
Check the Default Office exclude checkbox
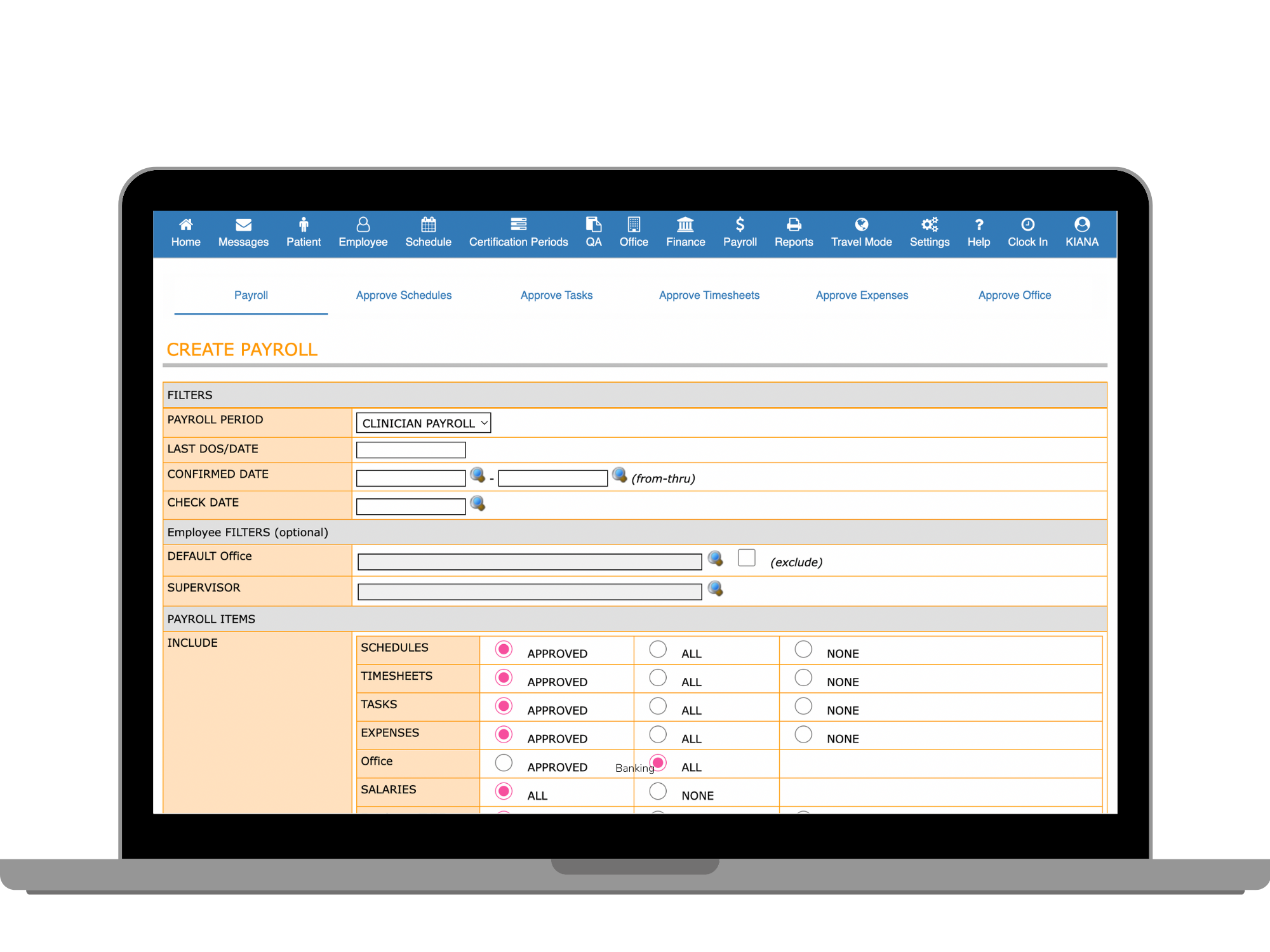click(x=747, y=558)
